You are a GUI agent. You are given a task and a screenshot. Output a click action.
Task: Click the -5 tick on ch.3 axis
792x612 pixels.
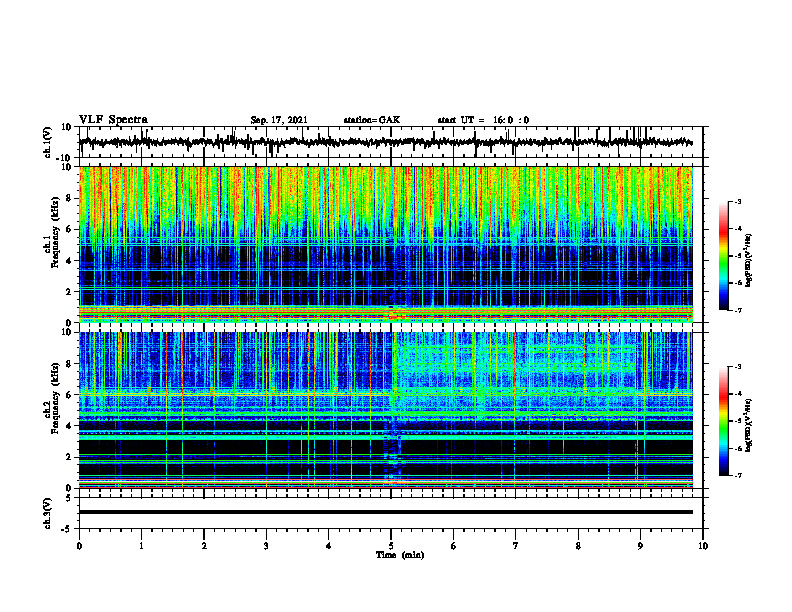point(68,529)
